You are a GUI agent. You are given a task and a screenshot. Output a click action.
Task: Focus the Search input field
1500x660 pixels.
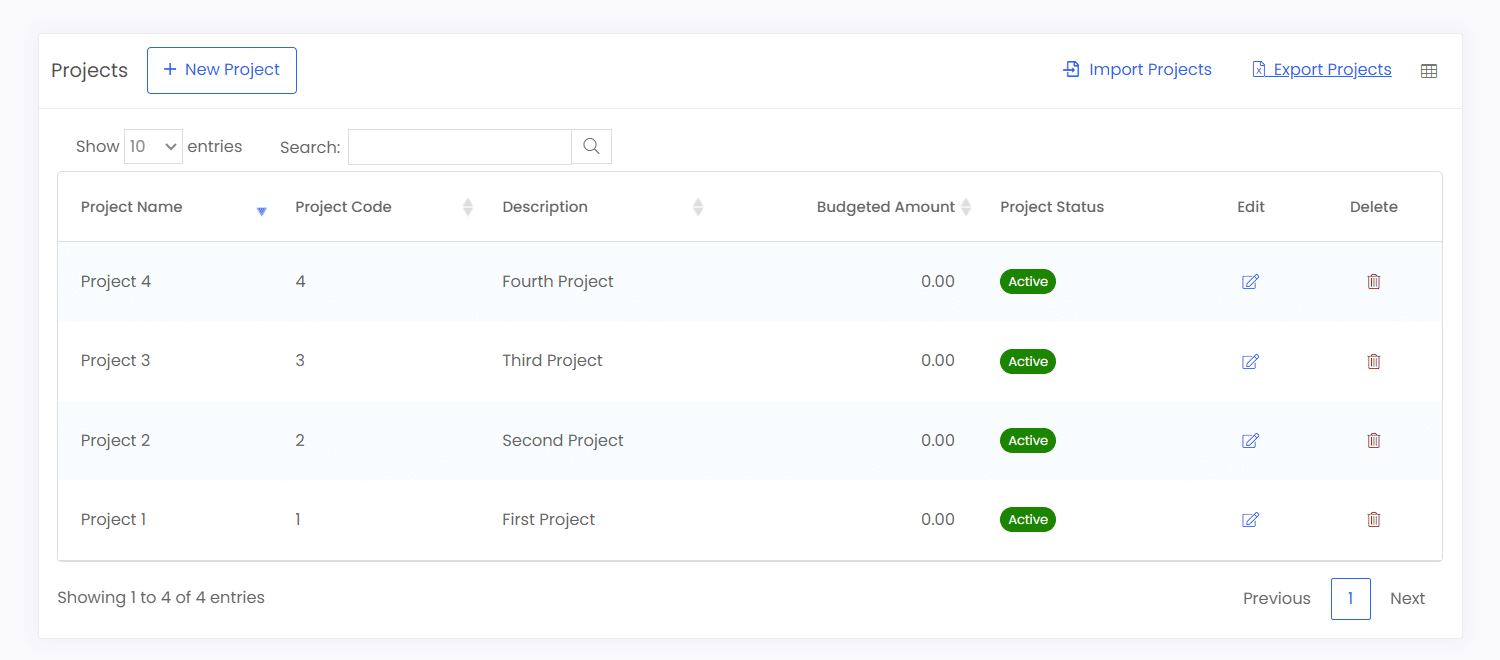(460, 146)
